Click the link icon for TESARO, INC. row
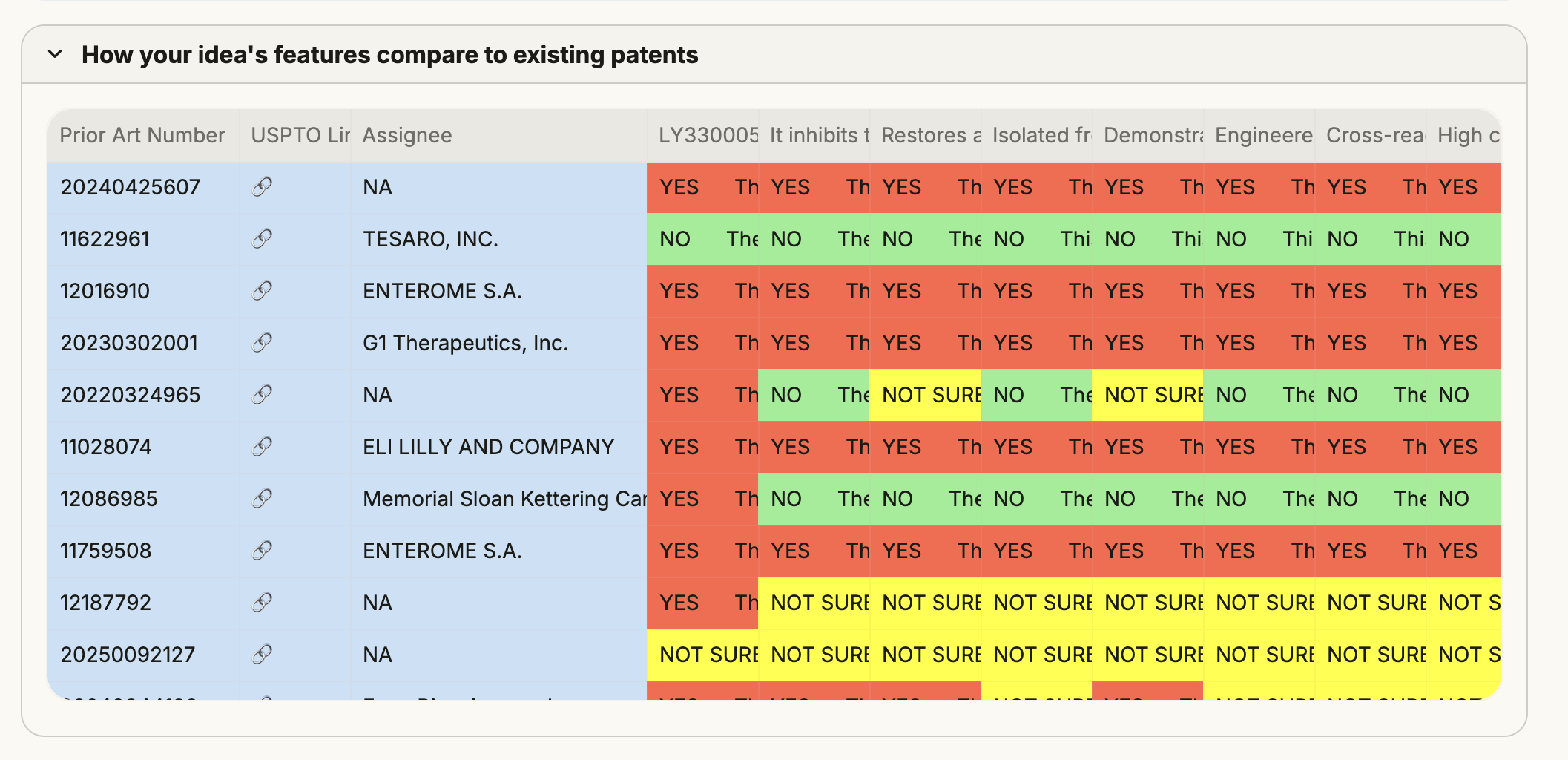Image resolution: width=1568 pixels, height=760 pixels. [261, 239]
